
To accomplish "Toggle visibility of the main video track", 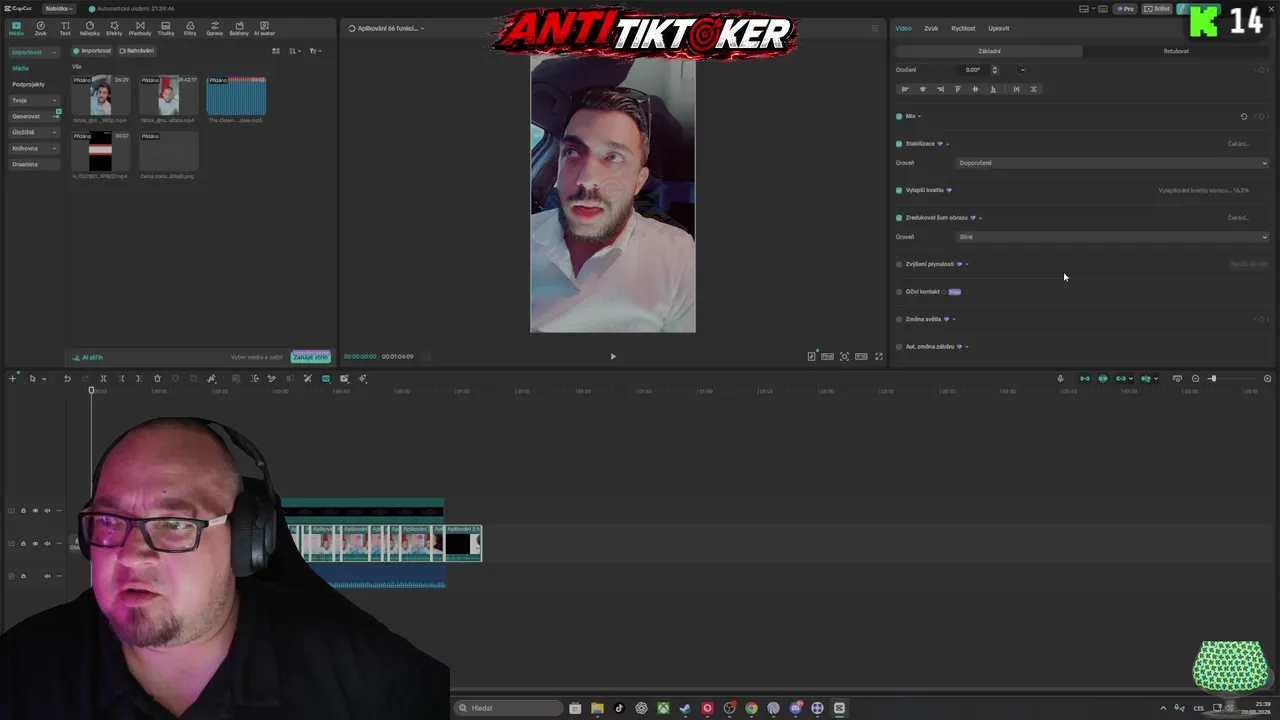I will (35, 544).
